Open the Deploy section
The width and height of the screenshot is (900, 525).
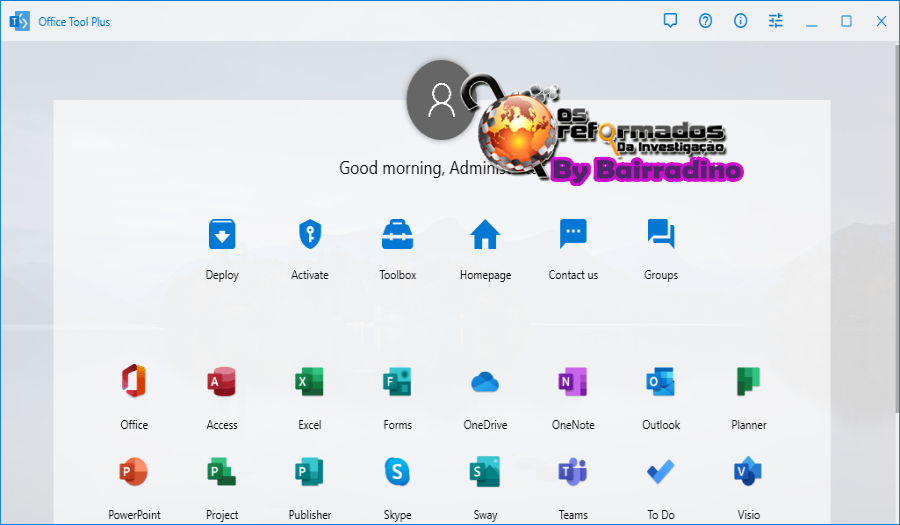[222, 234]
